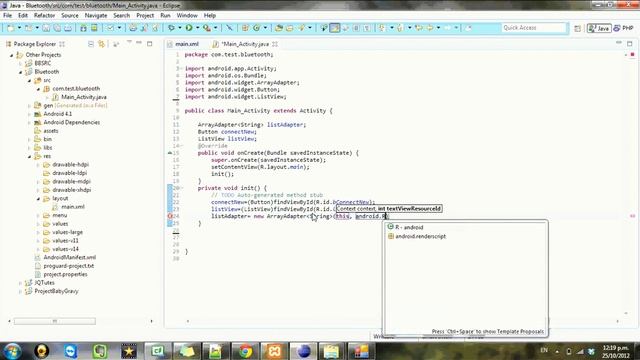Viewport: 640px width, 360px height.
Task: Select AndroidManifest.xml in Package Explorer
Action: point(69,258)
